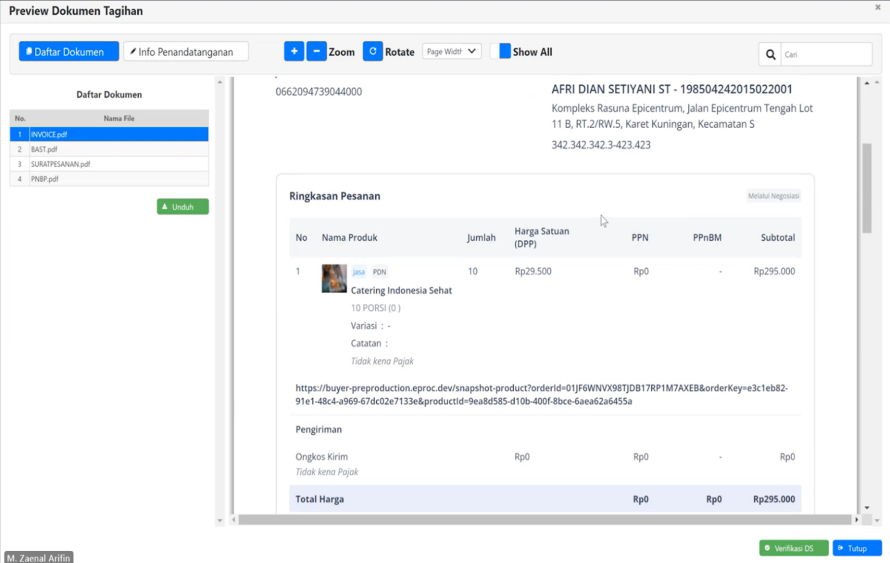
Task: Click the horizontal scrollbar under document
Action: tap(540, 519)
